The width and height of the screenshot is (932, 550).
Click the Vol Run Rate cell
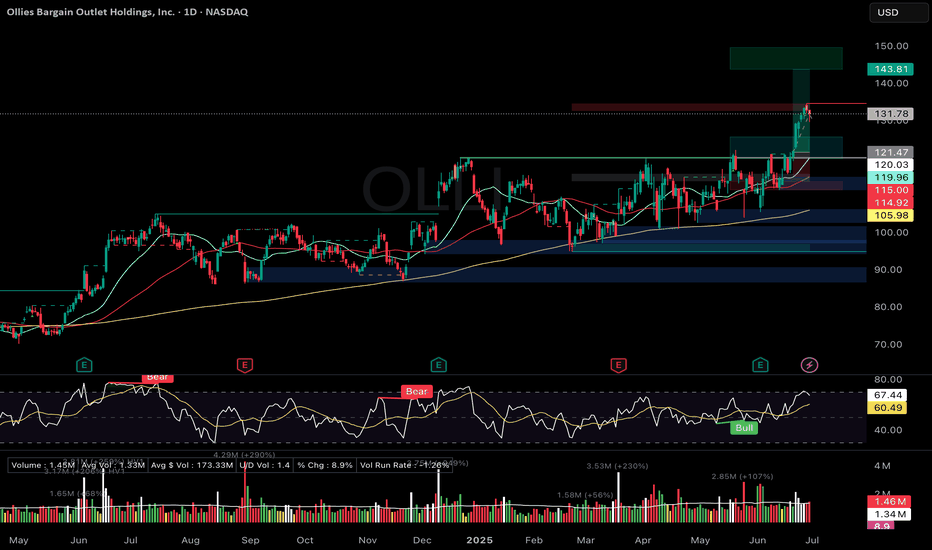[404, 465]
